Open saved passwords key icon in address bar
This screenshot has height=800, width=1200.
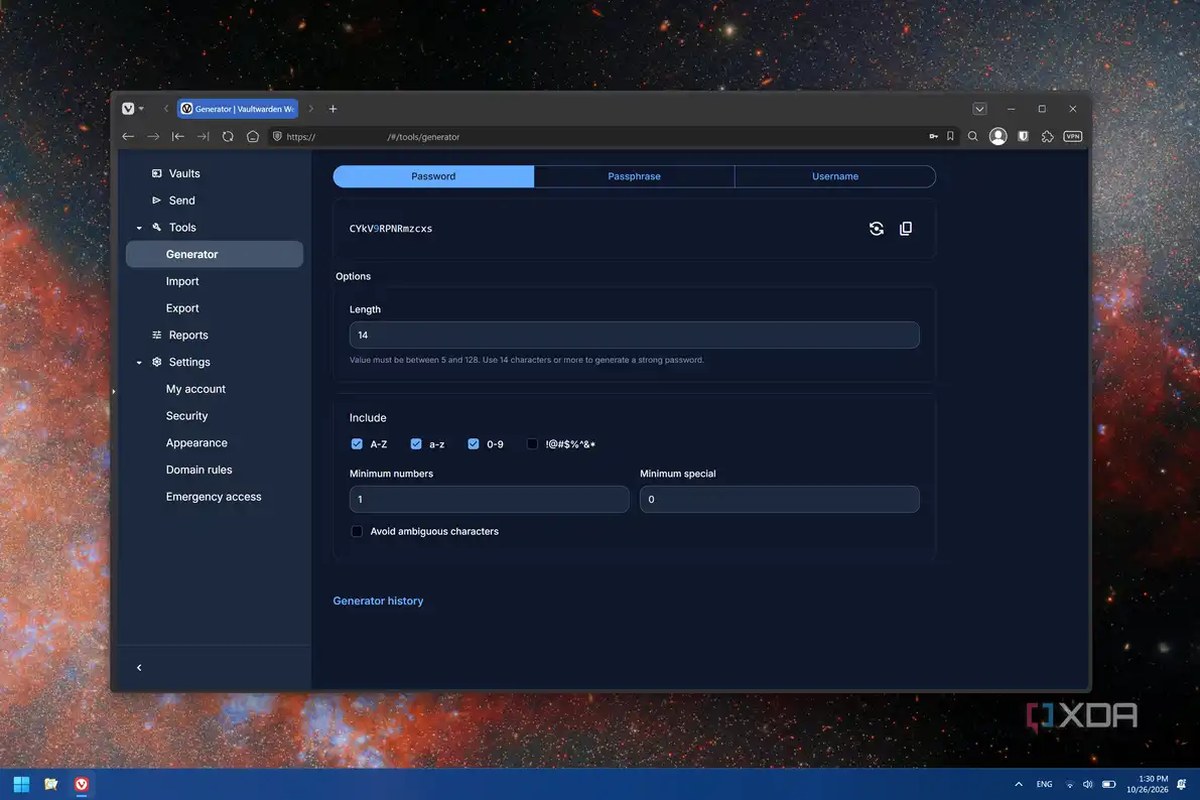pyautogui.click(x=933, y=136)
